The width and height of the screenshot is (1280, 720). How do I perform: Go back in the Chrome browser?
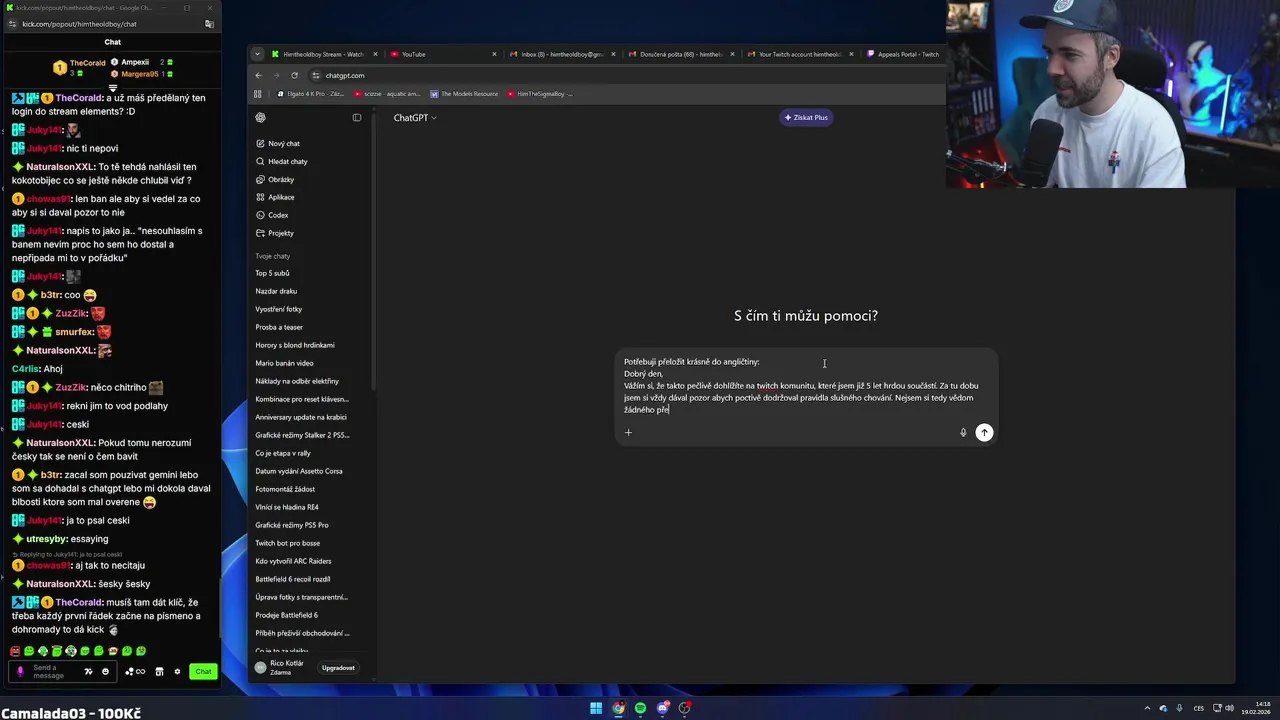[258, 75]
